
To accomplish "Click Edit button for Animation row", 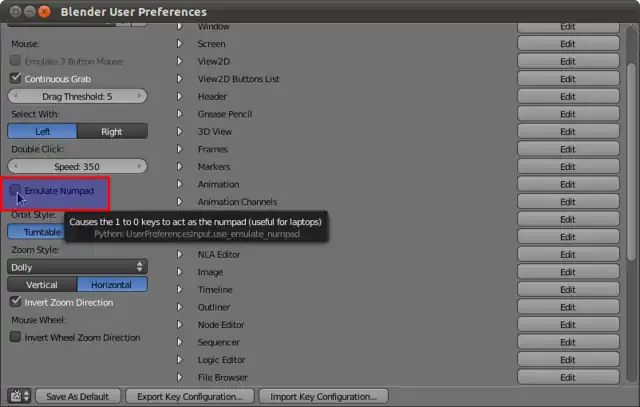I will tap(568, 184).
